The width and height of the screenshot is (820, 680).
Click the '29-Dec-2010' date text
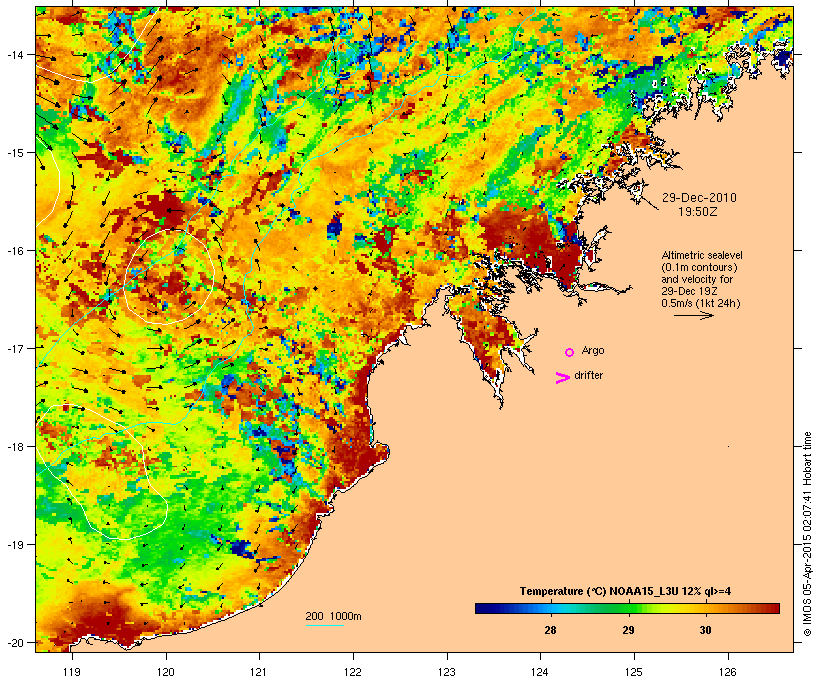coord(699,198)
